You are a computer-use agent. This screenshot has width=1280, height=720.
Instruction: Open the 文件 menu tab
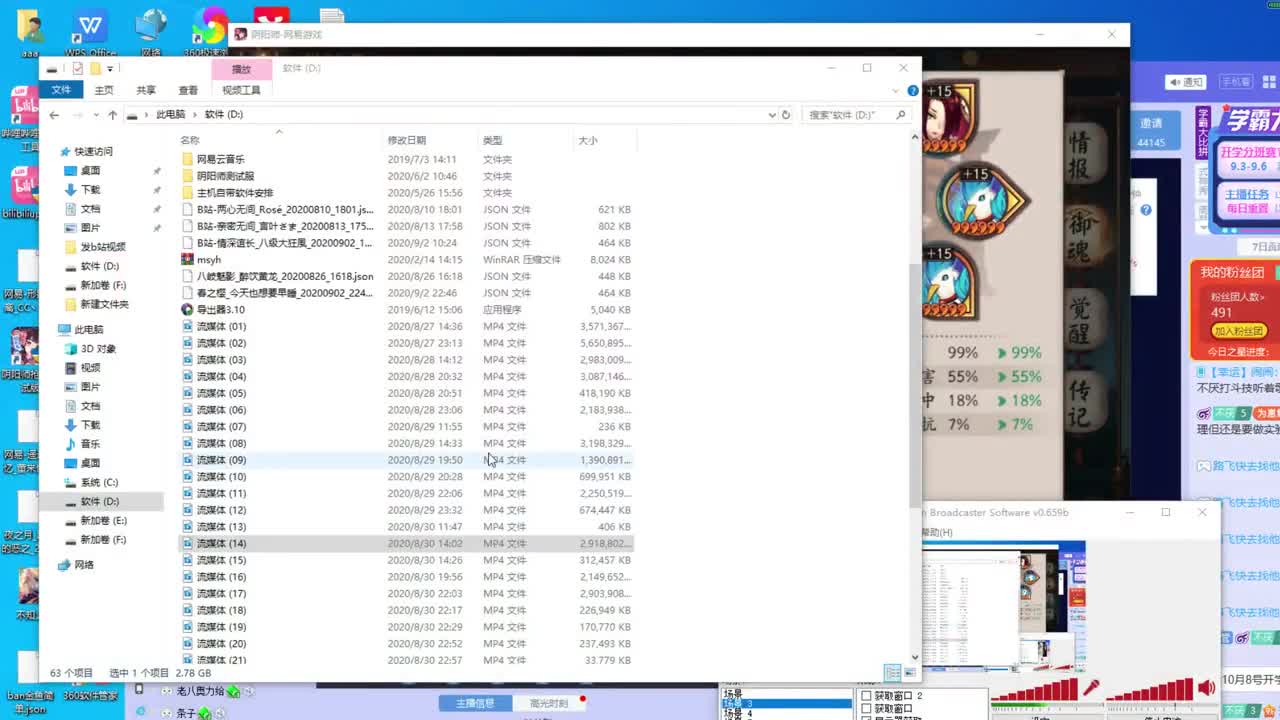[61, 90]
